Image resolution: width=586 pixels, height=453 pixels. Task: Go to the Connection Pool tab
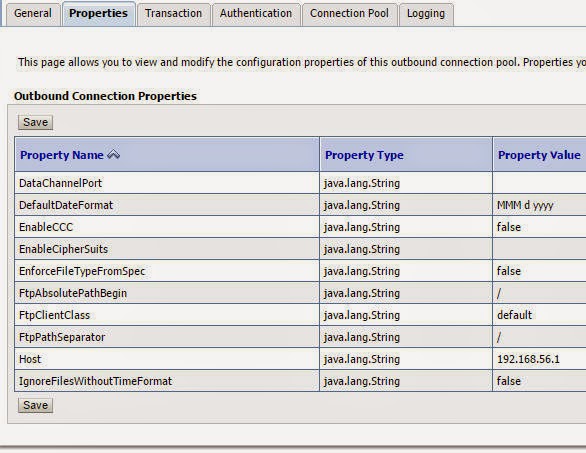click(x=349, y=14)
